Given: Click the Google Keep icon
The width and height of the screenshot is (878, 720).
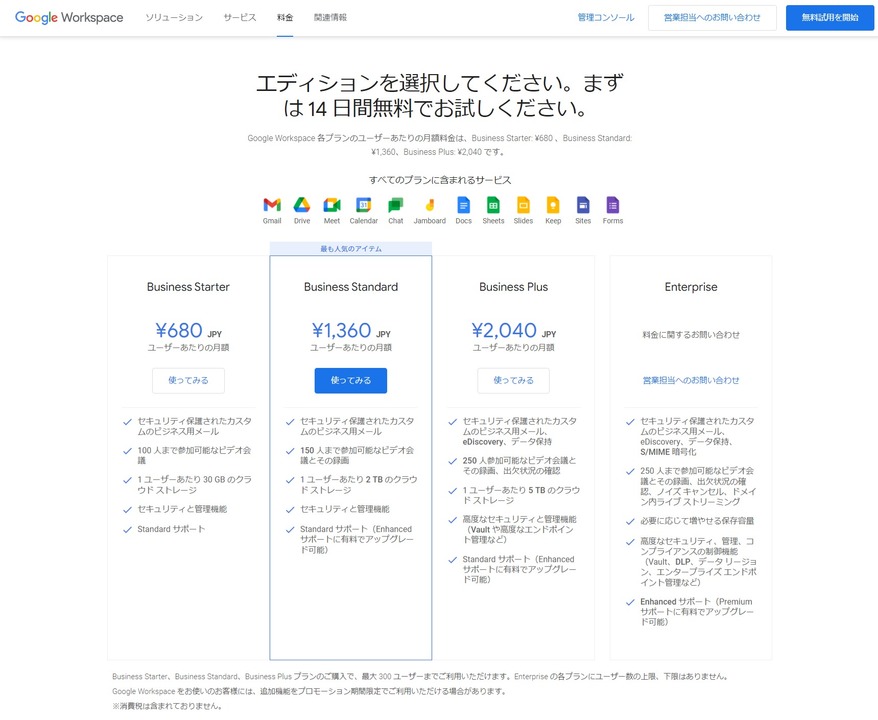Looking at the screenshot, I should point(553,205).
